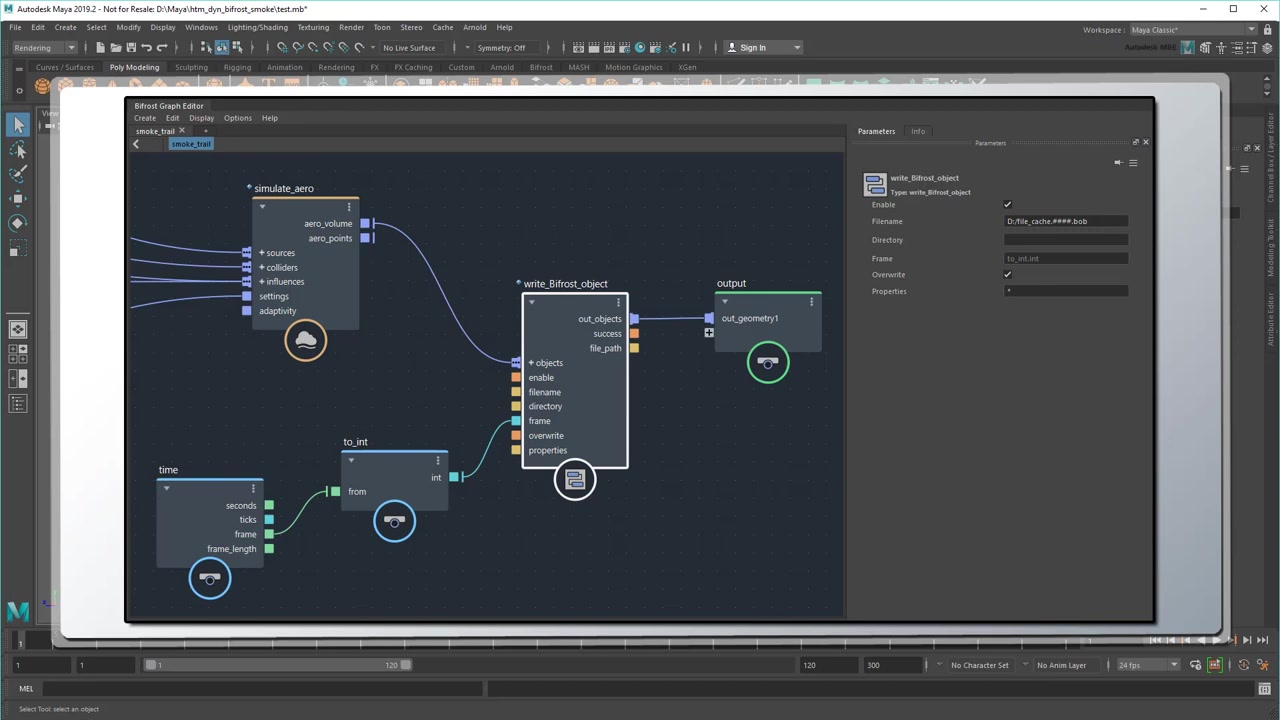
Task: Click the output node green circle icon
Action: point(768,362)
